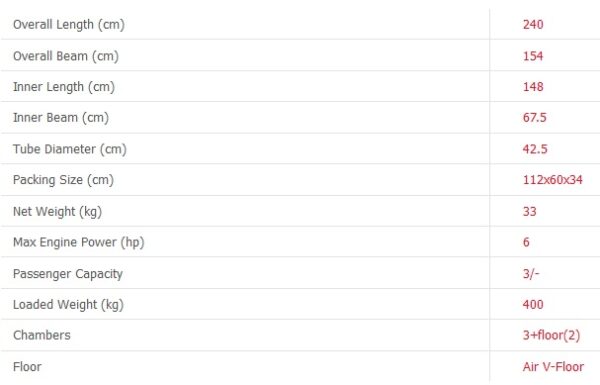
Task: Click the Max Engine Power (hp) label
Action: [x=78, y=242]
